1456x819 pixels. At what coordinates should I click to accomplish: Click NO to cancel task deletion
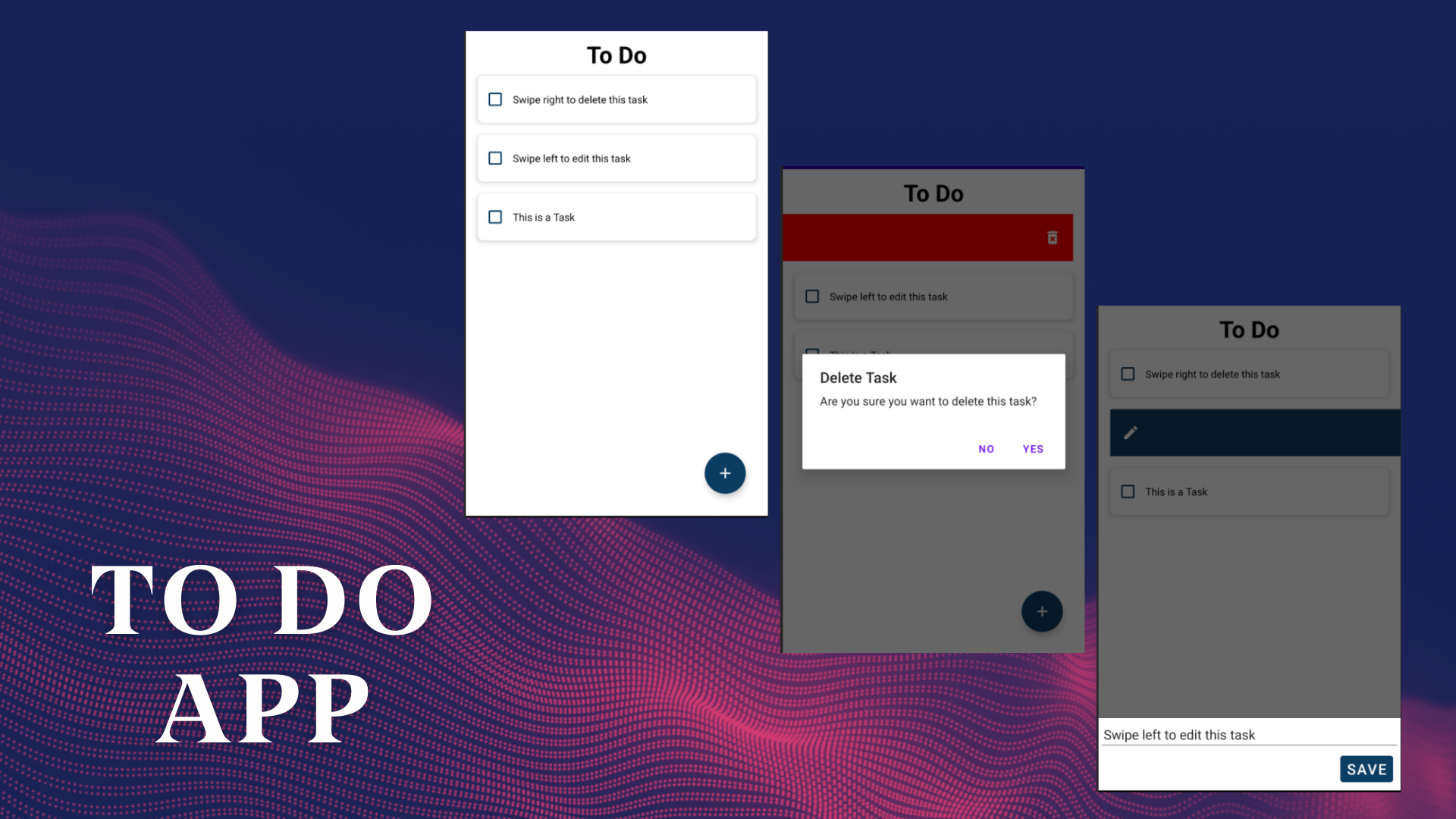click(987, 448)
